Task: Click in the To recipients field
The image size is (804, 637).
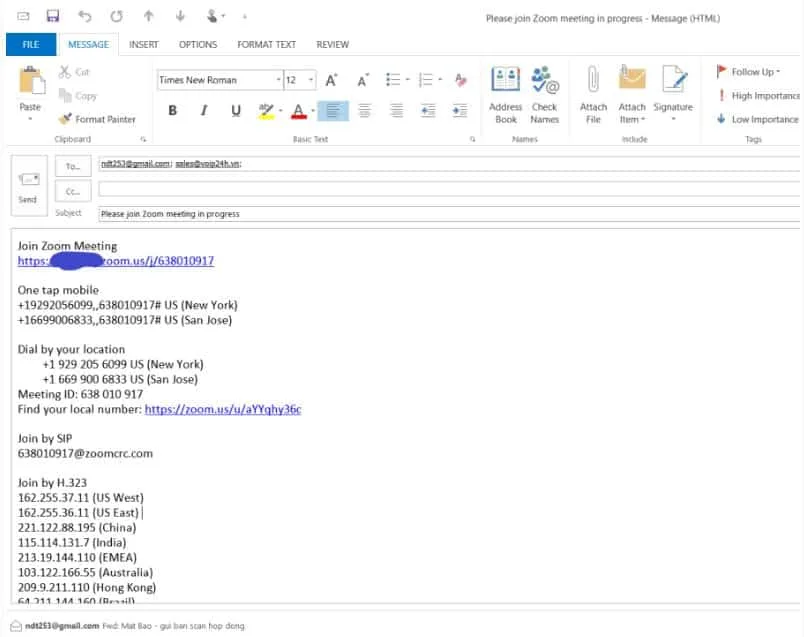Action: click(449, 164)
